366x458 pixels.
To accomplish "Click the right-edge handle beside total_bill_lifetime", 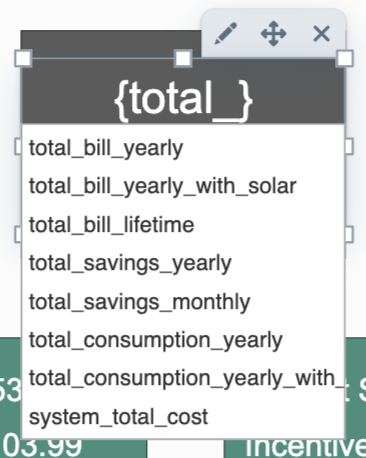I will pyautogui.click(x=349, y=234).
